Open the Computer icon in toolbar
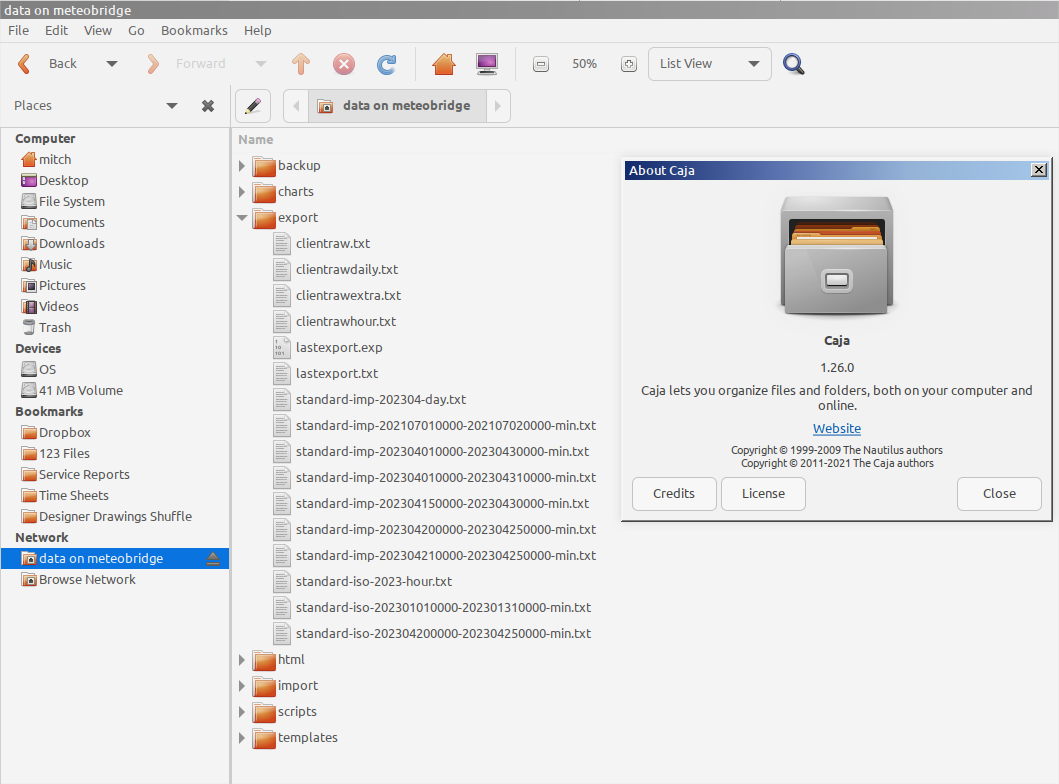Screen dimensions: 1059x784 (486, 64)
